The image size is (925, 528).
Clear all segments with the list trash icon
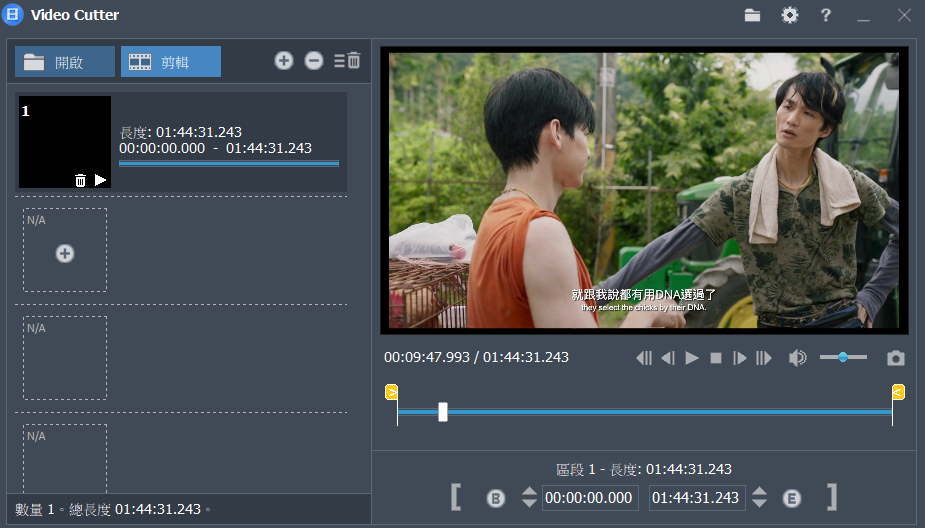pyautogui.click(x=347, y=61)
